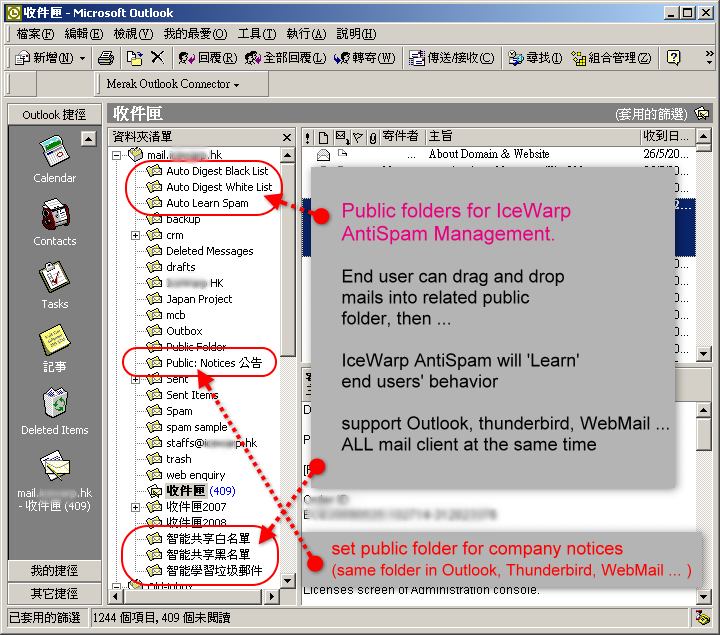
Task: Click the Move to Folder icon
Action: click(135, 58)
